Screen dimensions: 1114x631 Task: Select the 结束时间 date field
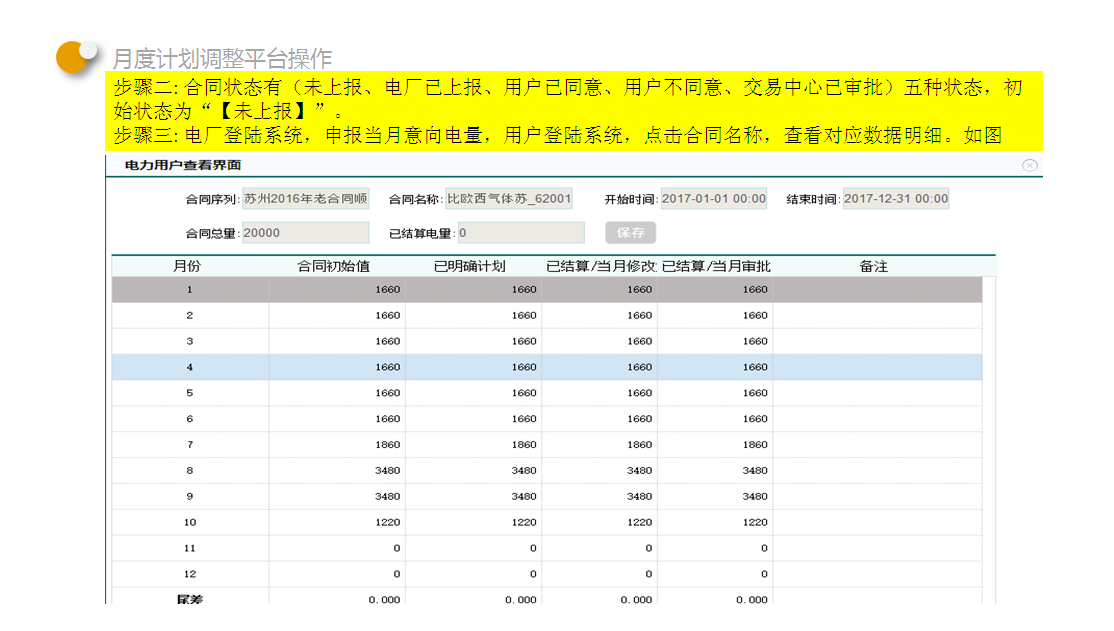tap(895, 199)
